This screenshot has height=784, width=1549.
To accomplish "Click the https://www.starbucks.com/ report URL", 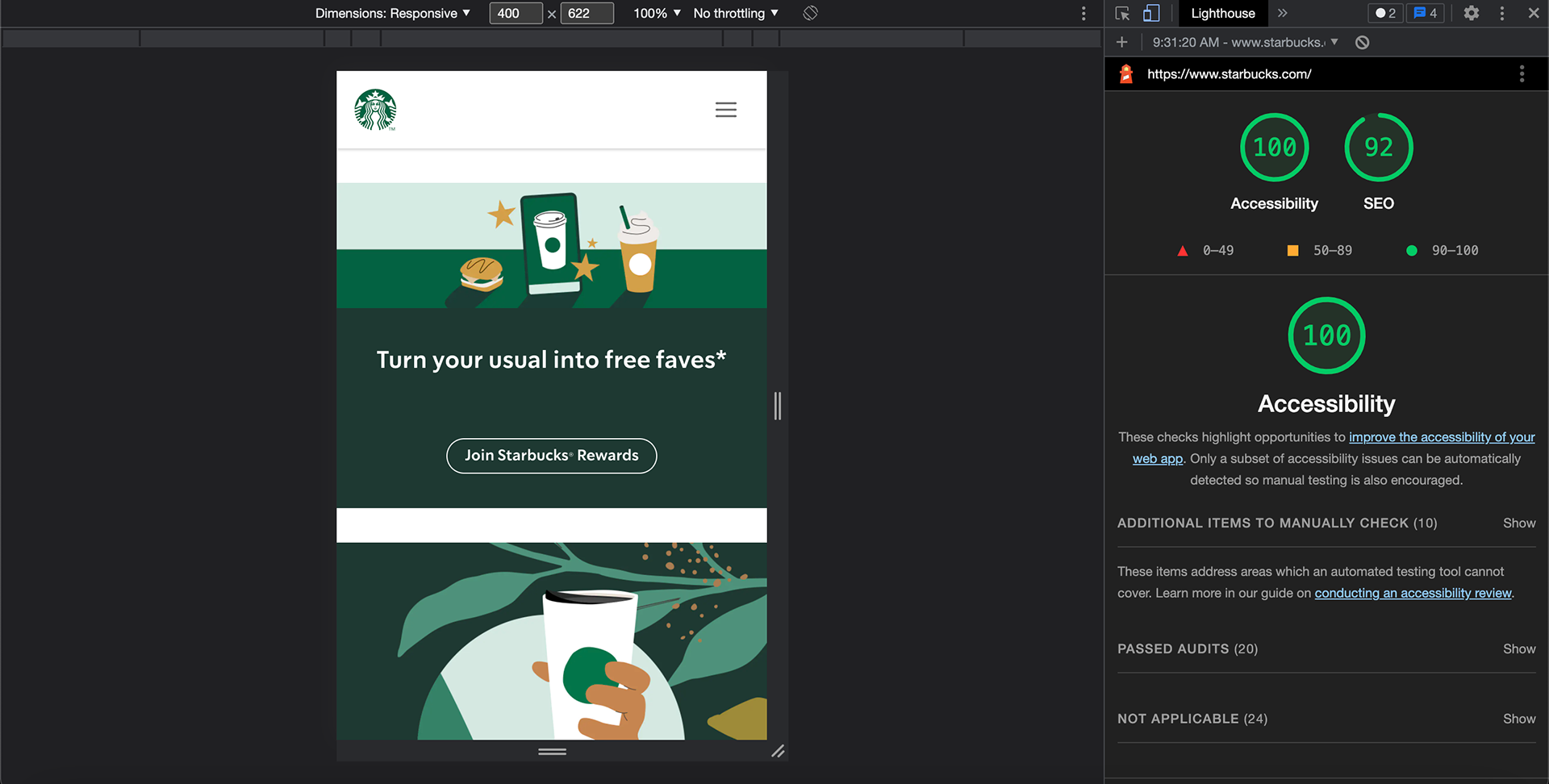I will 1229,74.
